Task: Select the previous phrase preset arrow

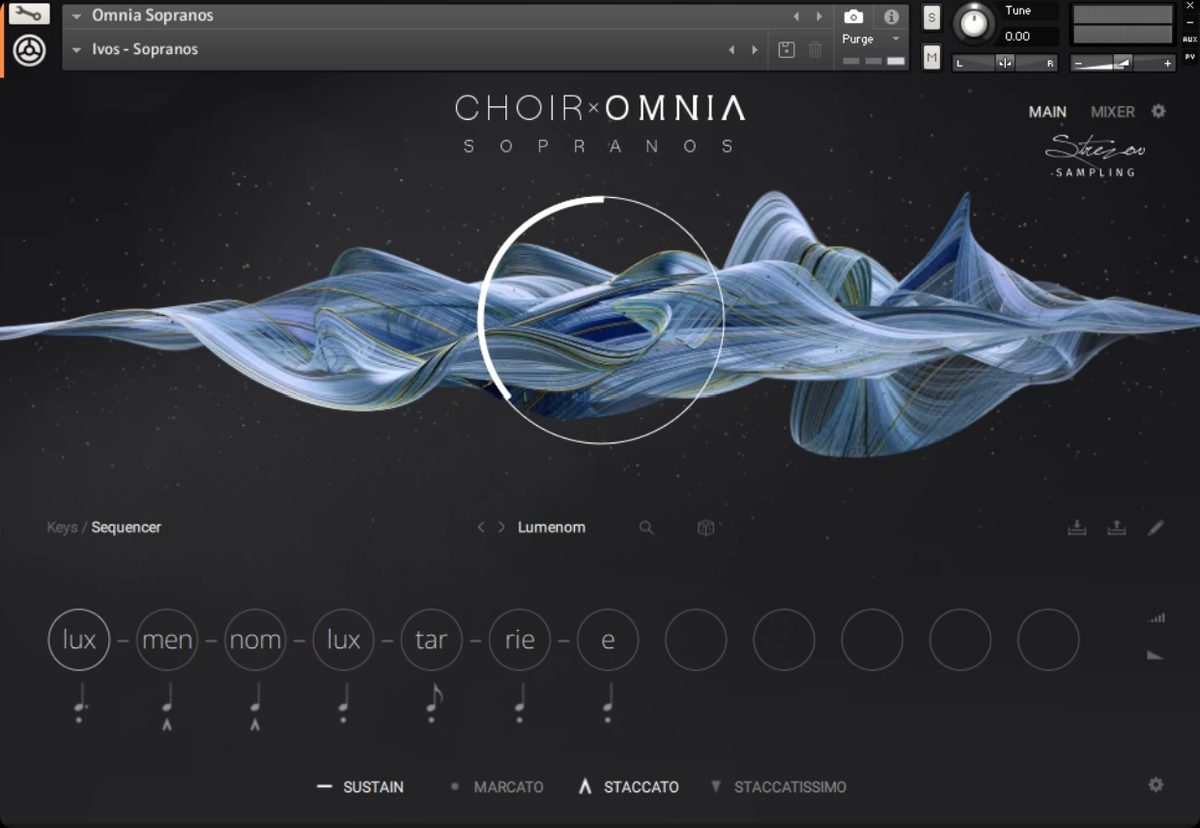Action: [481, 527]
